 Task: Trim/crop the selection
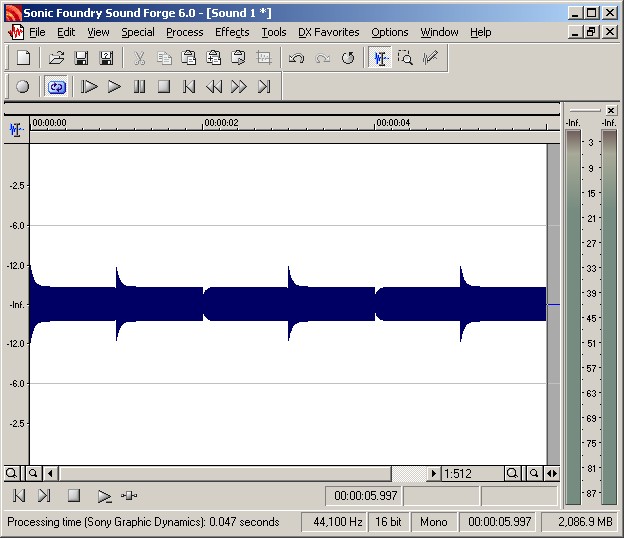pos(263,58)
